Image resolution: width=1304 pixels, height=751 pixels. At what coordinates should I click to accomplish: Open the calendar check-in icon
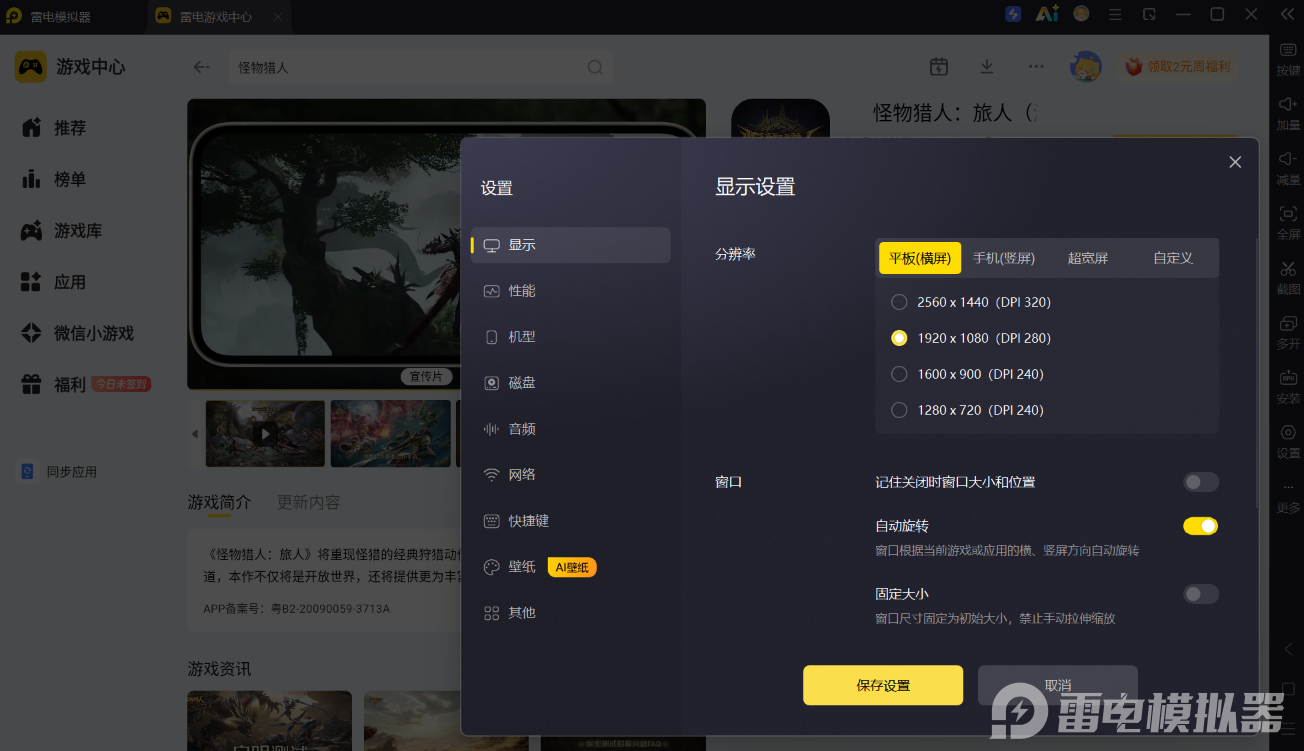938,66
